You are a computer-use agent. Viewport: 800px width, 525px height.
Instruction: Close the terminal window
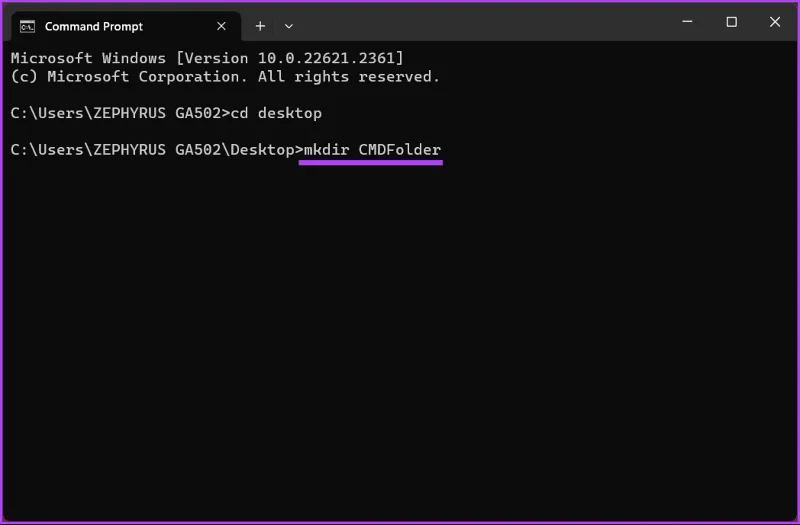point(774,22)
